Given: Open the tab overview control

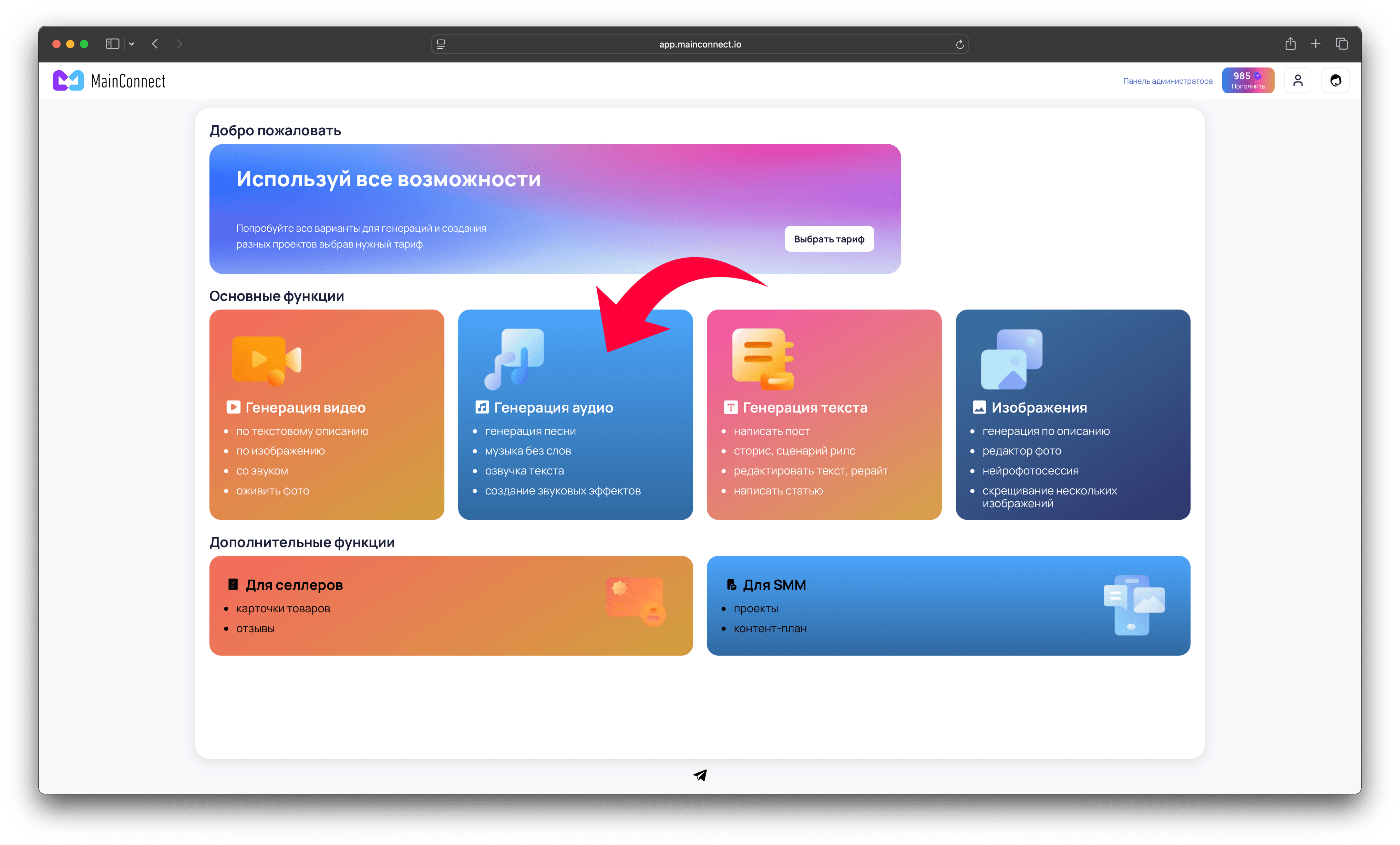Looking at the screenshot, I should 1342,44.
